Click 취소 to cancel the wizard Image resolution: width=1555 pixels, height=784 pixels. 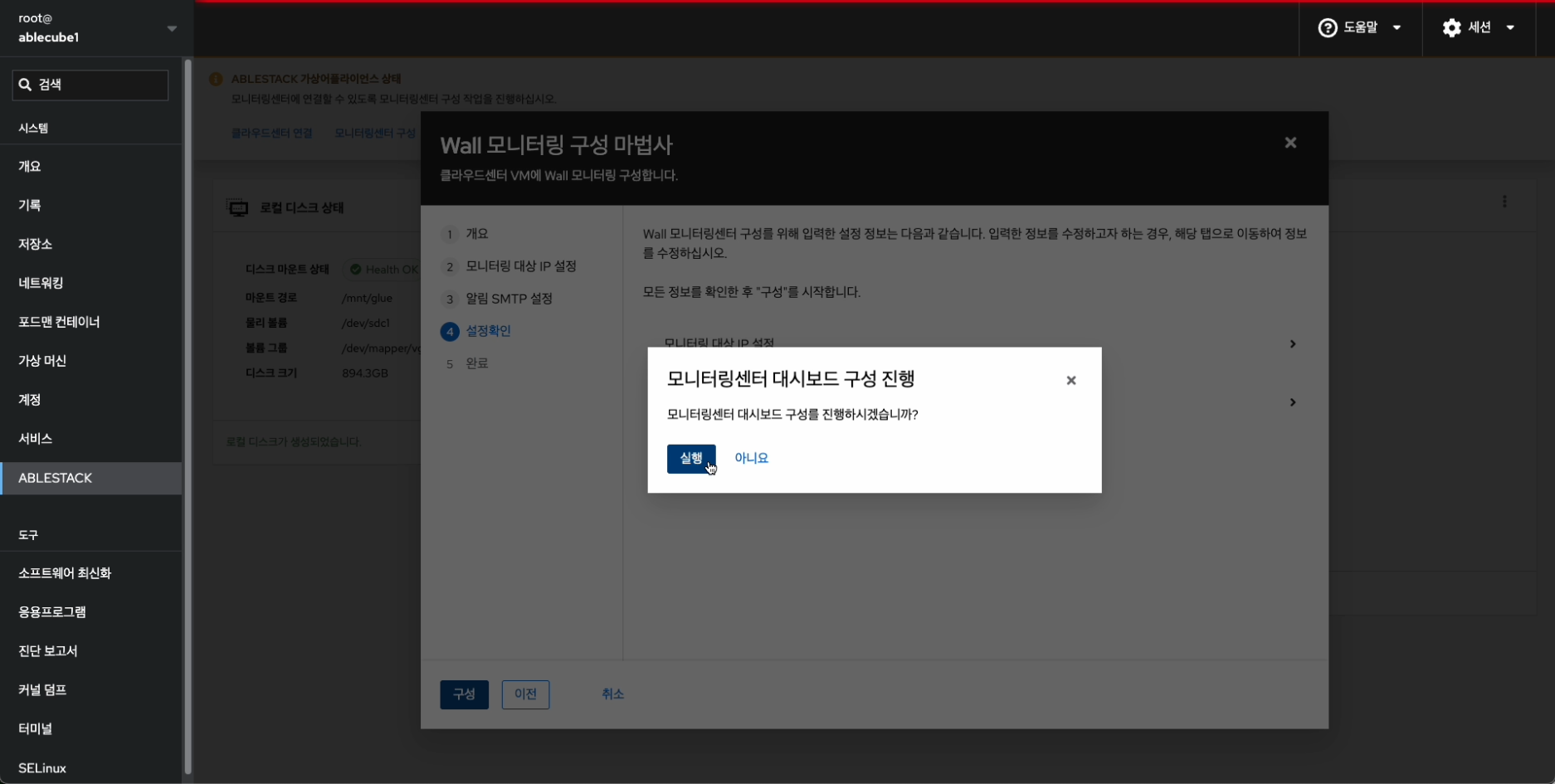(612, 694)
